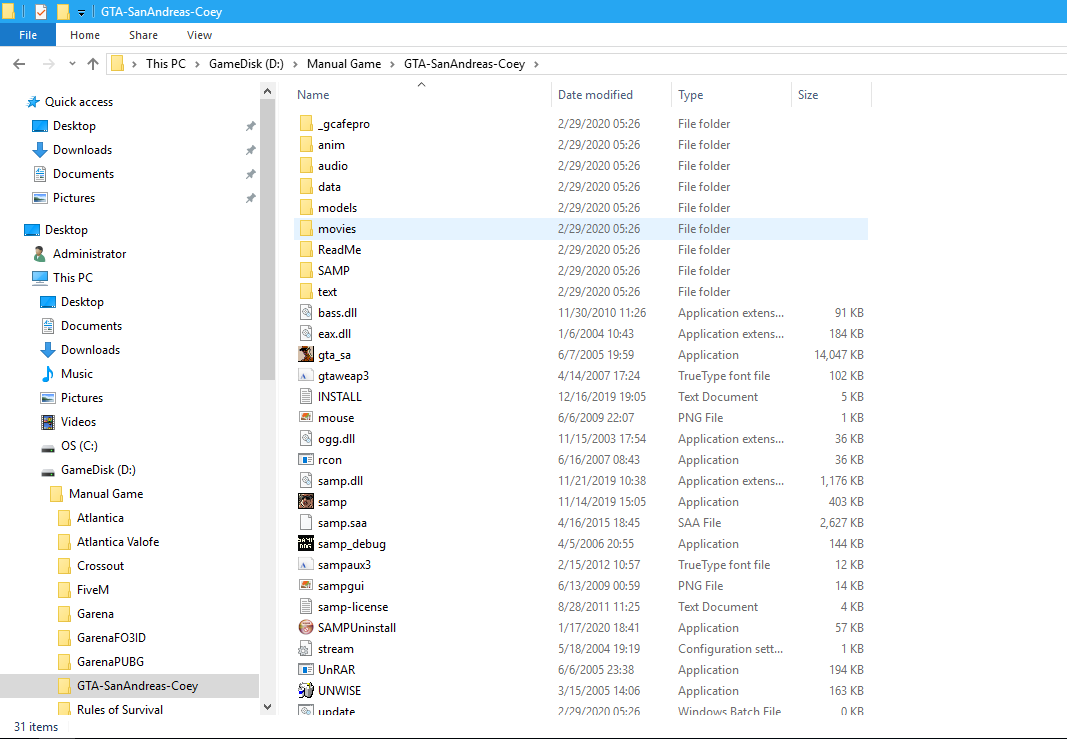Select the sampaux3 font file icon

pos(306,565)
